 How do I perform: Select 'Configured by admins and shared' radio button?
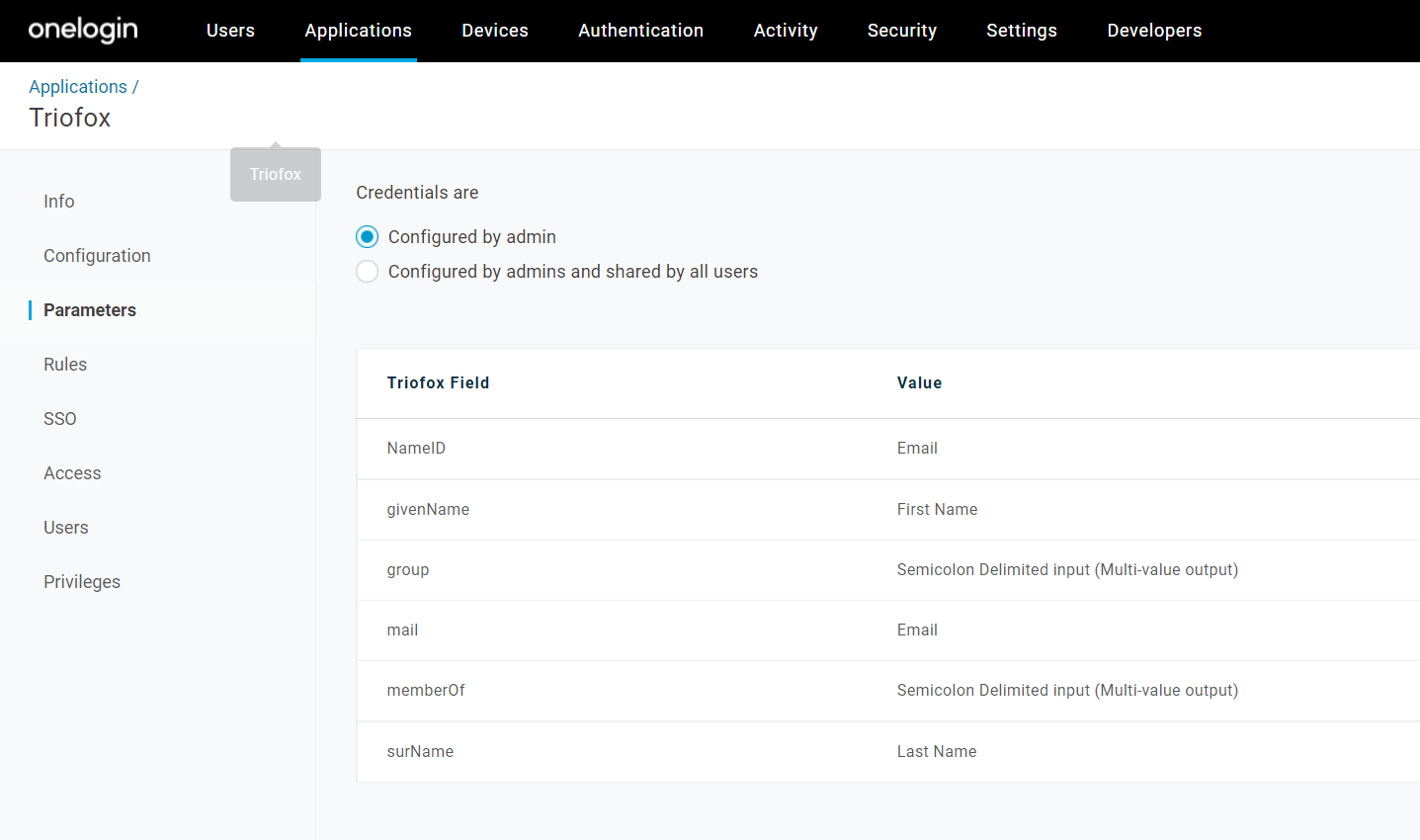point(367,272)
